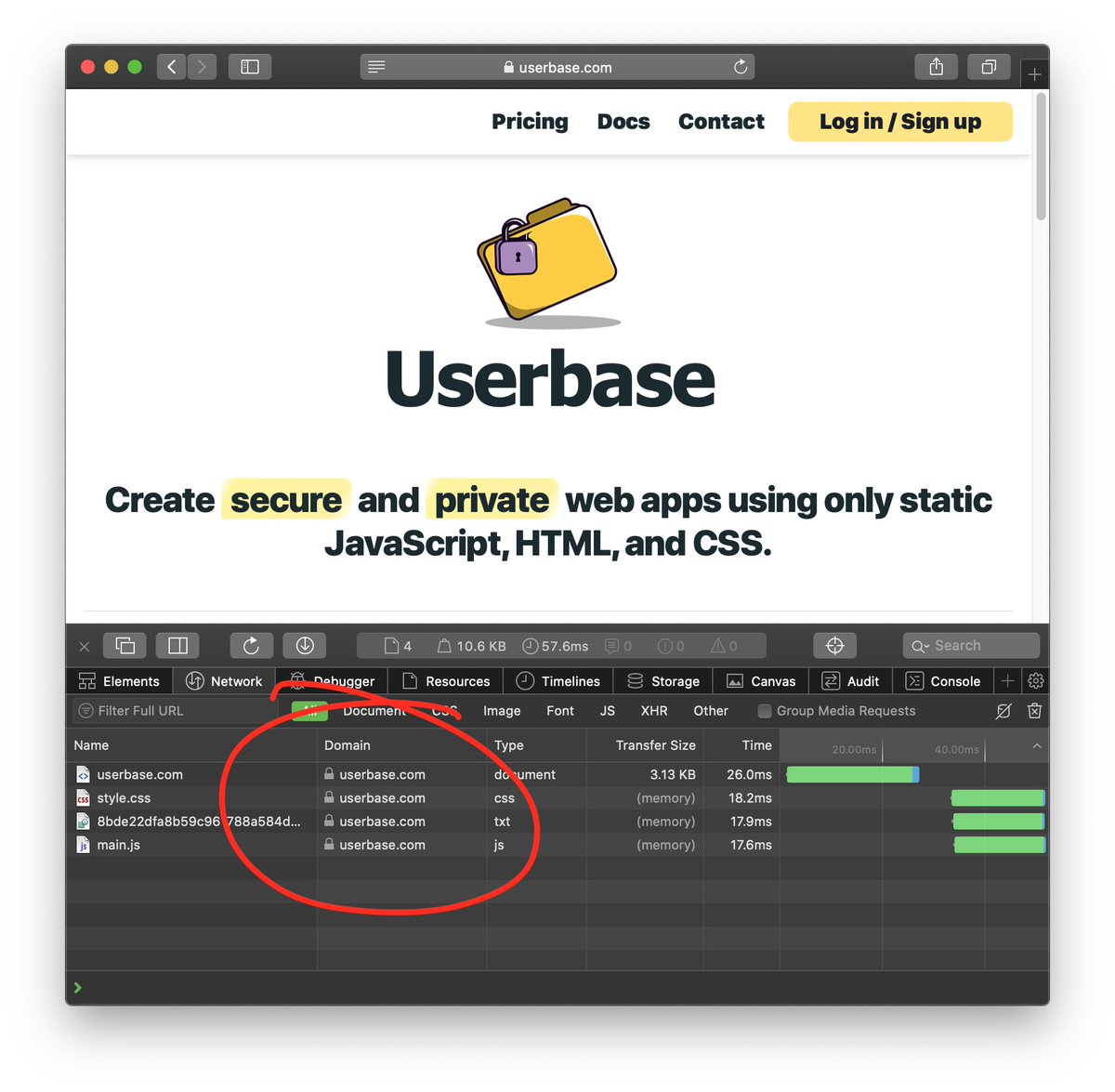Image resolution: width=1115 pixels, height=1092 pixels.
Task: Open a new tab with plus button
Action: 1034,74
